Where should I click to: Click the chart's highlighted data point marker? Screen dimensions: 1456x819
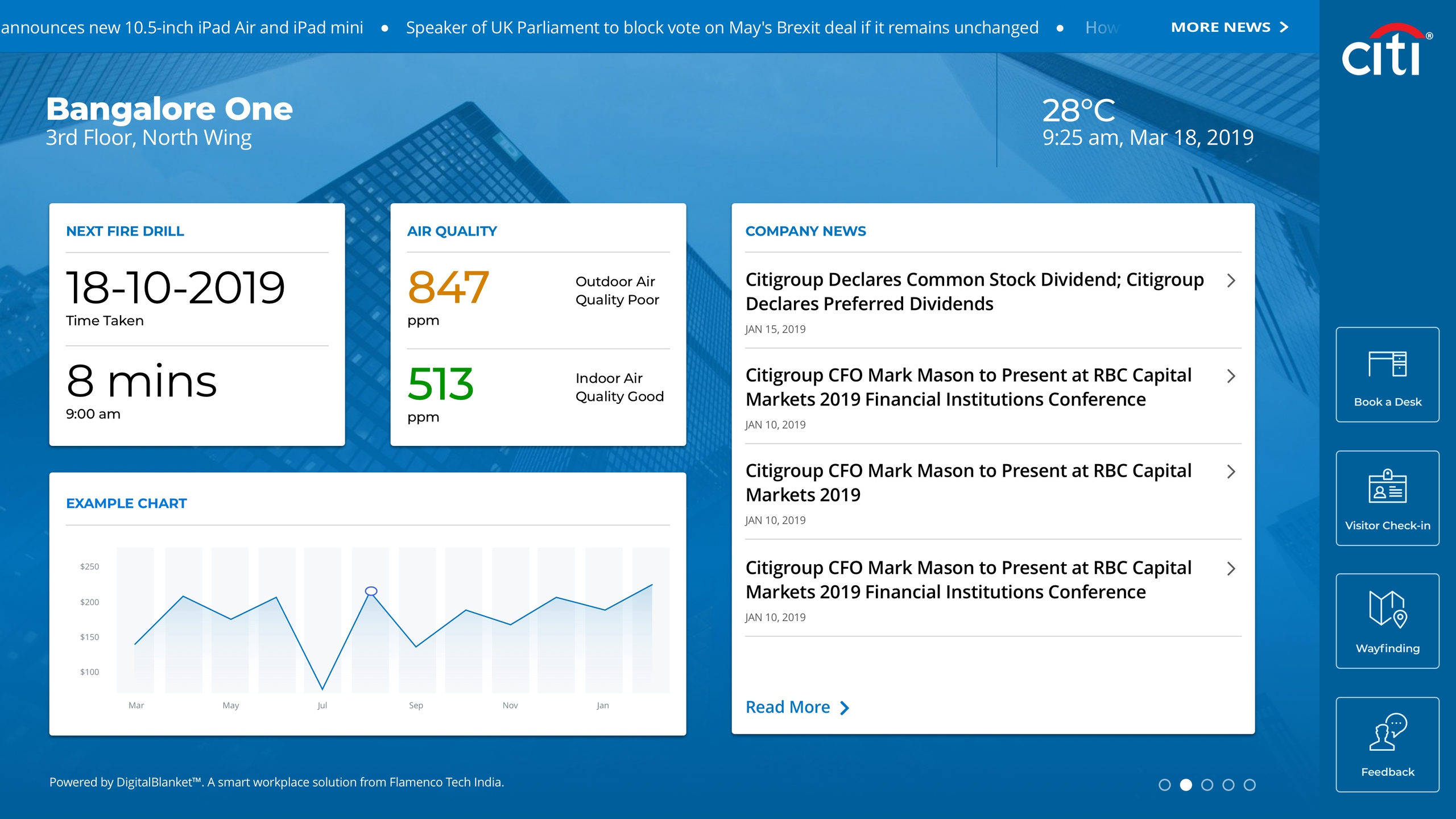(x=371, y=591)
